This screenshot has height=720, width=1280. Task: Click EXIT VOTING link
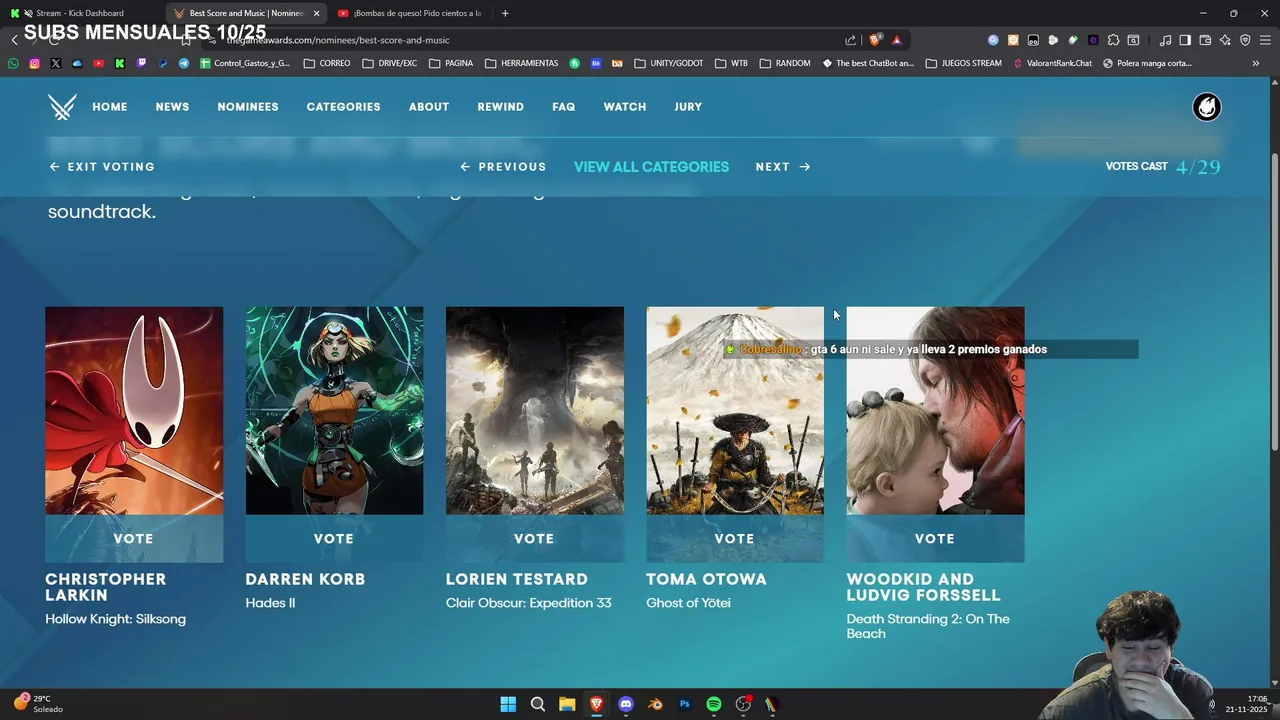(x=102, y=167)
